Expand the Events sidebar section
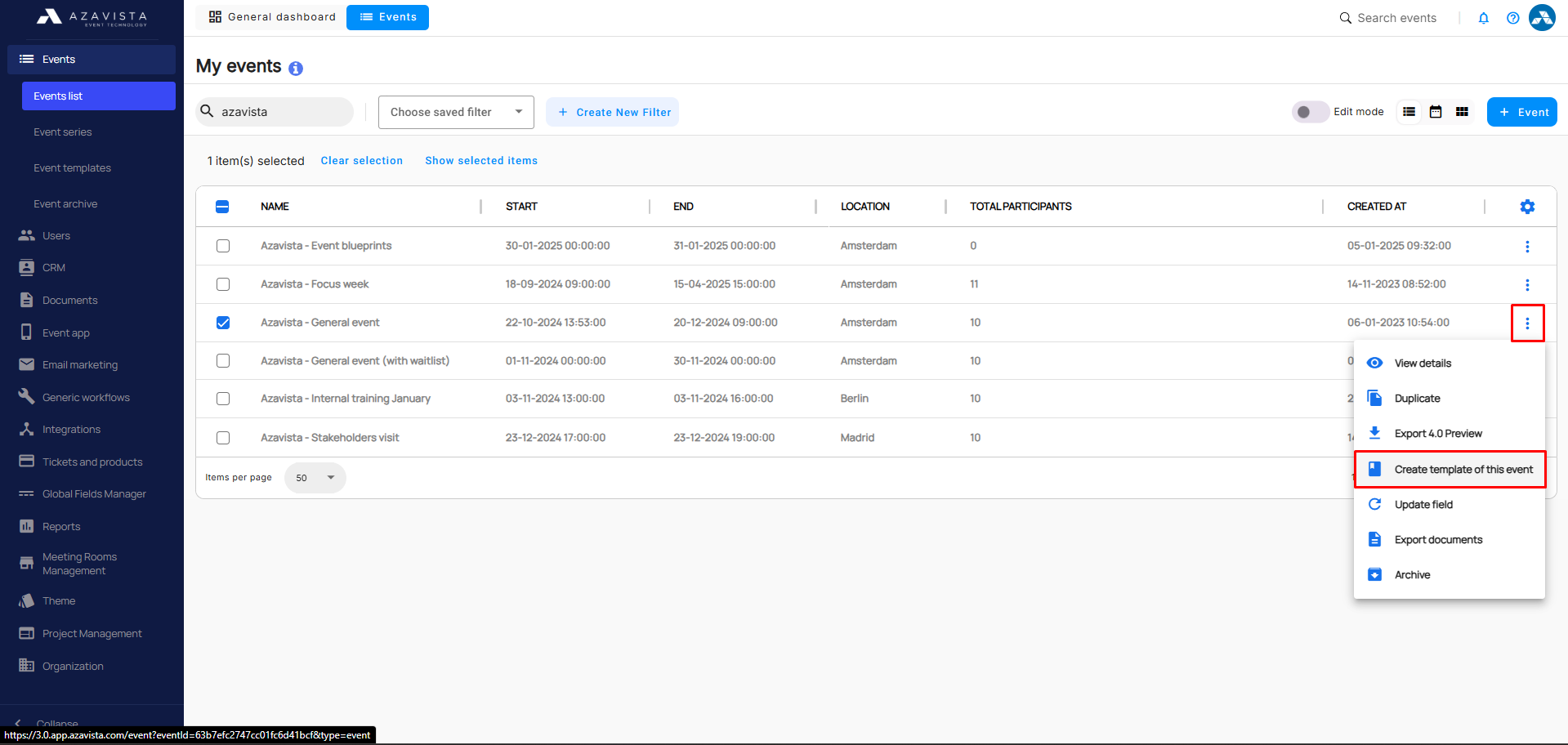This screenshot has width=1568, height=745. tap(92, 60)
